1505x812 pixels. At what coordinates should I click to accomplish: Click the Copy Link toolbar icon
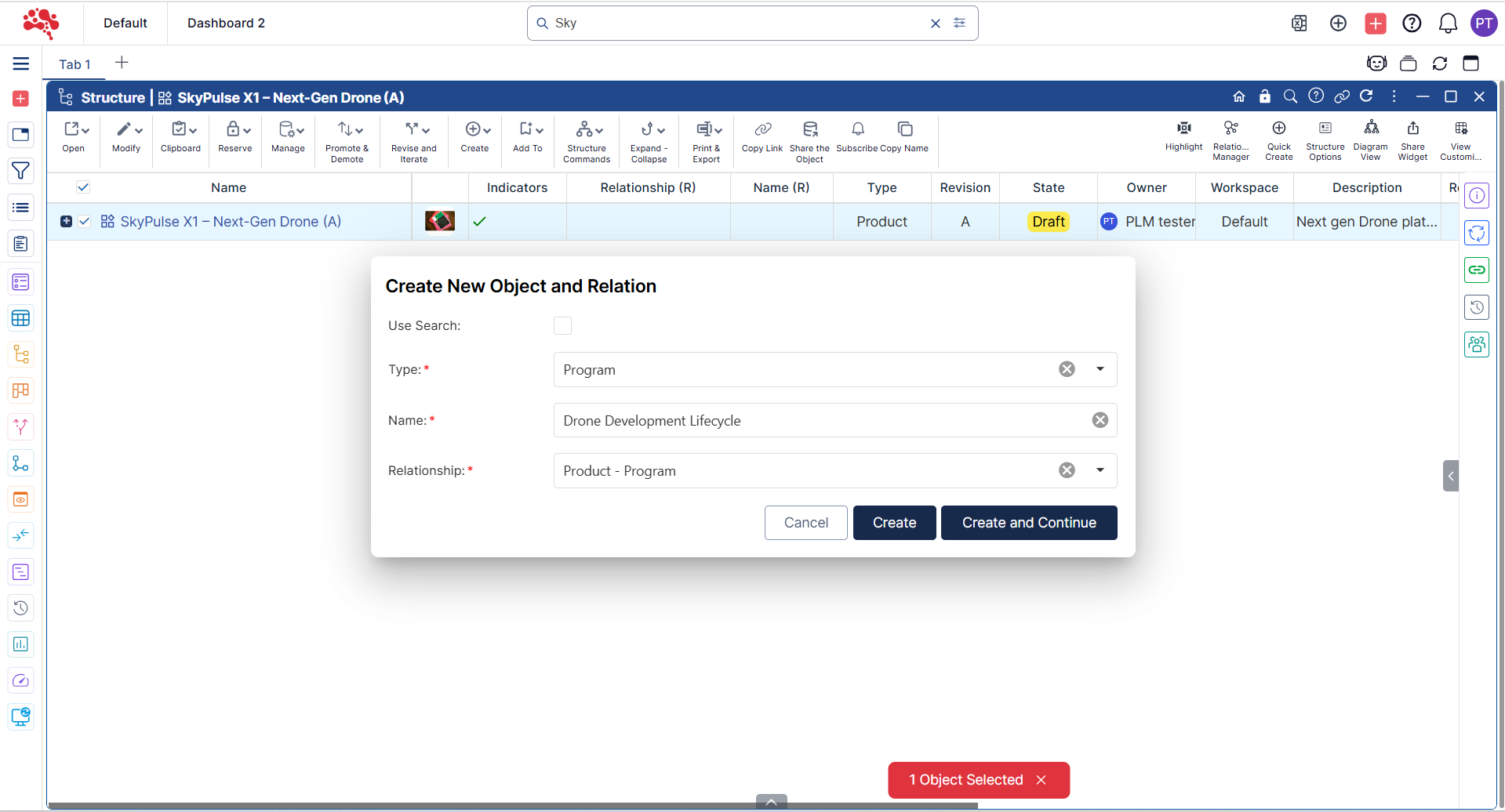pos(762,129)
